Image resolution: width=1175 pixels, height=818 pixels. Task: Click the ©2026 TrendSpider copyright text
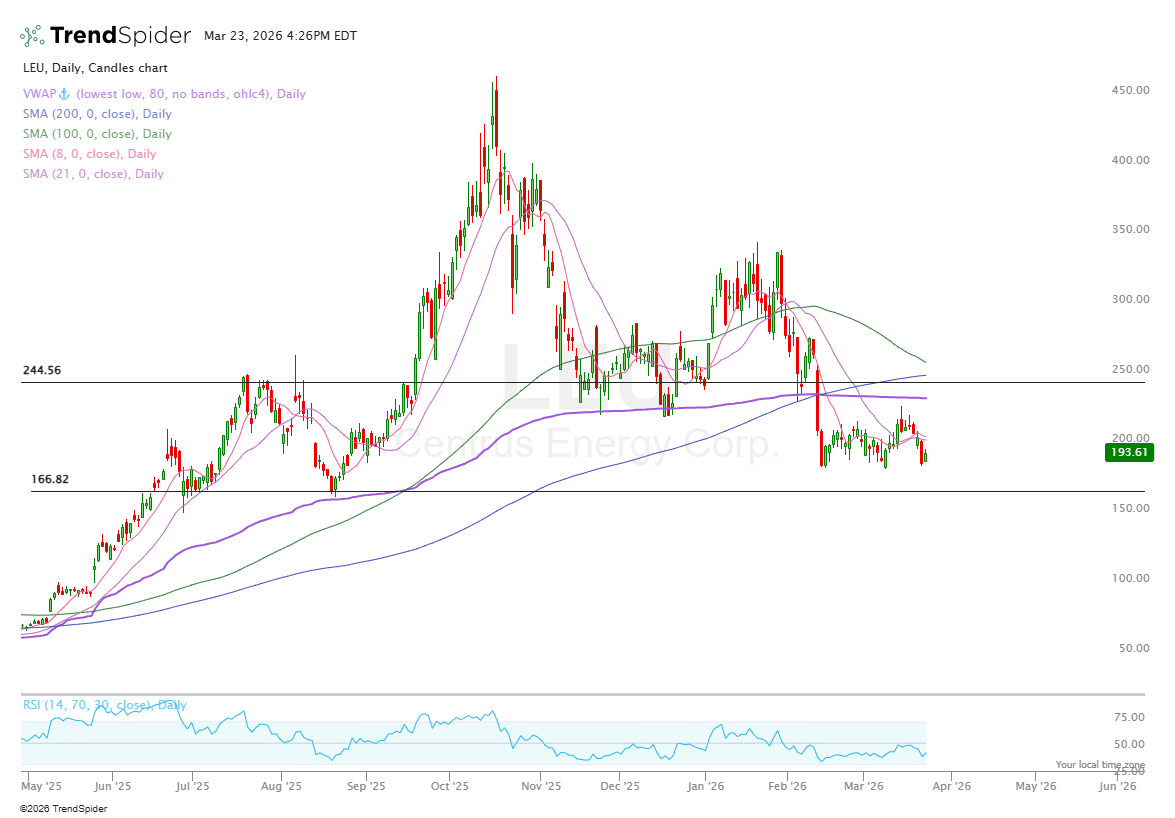(x=64, y=809)
